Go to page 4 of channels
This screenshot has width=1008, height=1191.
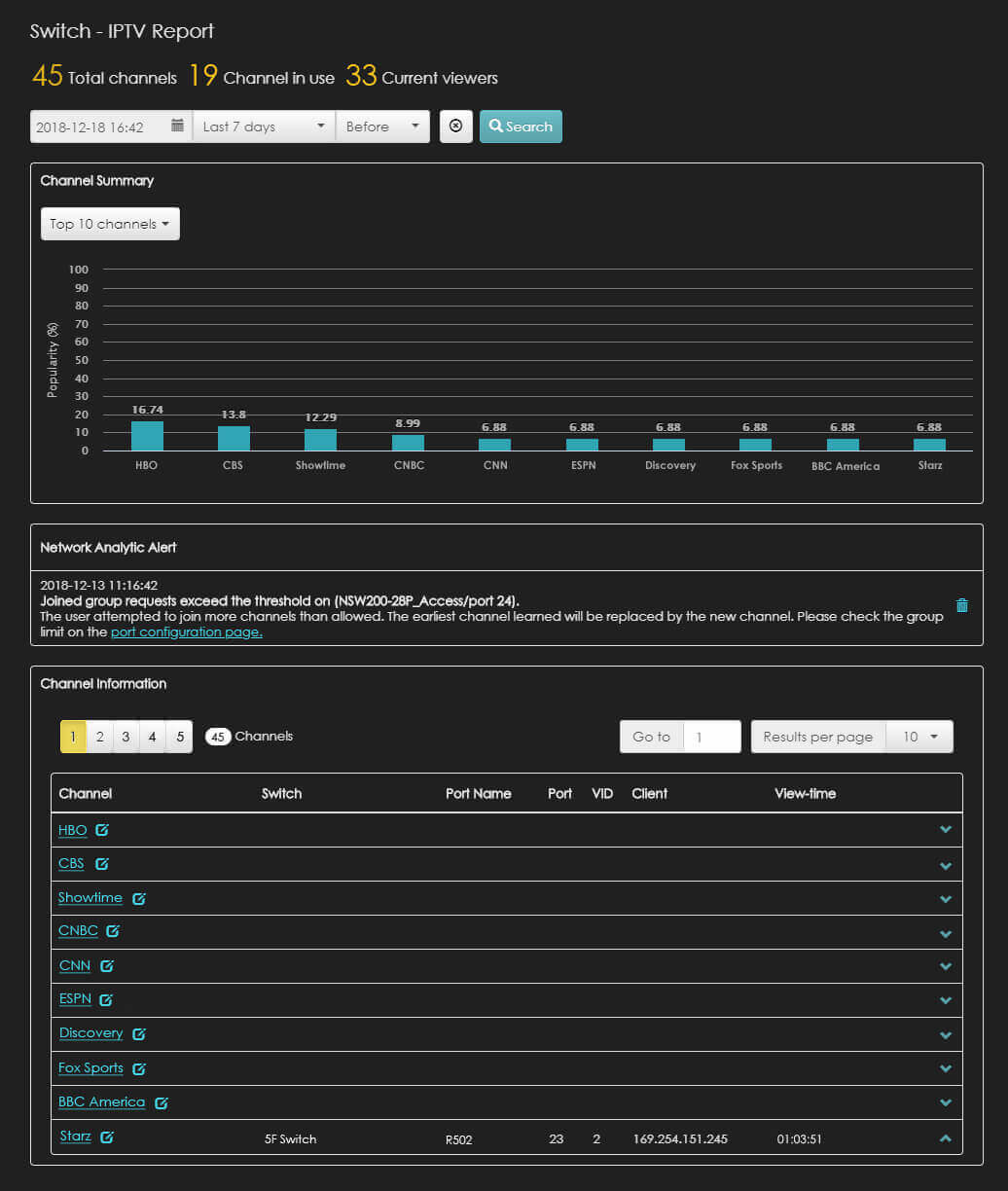click(152, 737)
